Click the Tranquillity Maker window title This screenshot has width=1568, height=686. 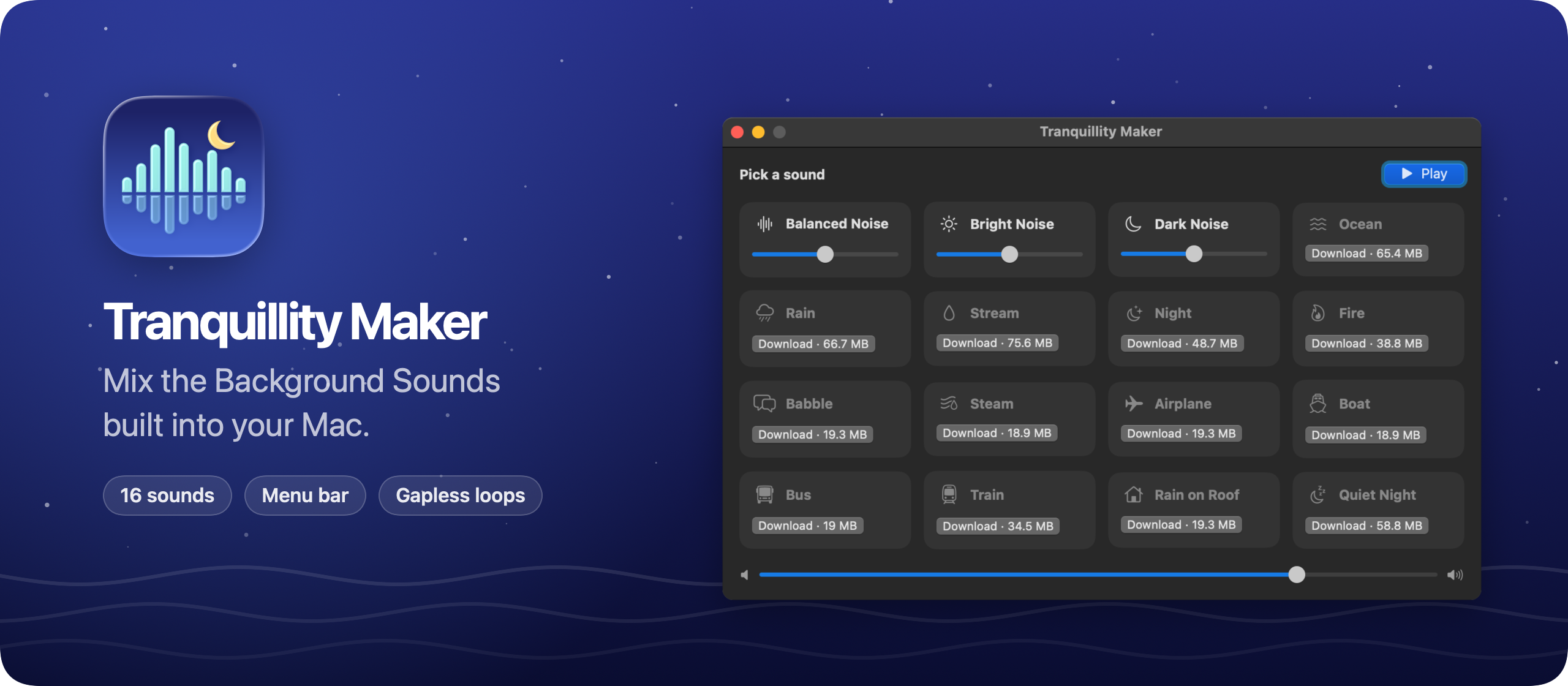point(1101,132)
